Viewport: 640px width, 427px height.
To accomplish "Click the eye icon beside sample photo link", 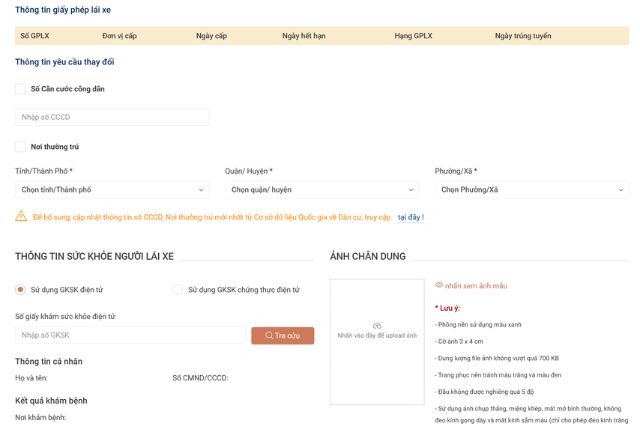I will pyautogui.click(x=439, y=285).
